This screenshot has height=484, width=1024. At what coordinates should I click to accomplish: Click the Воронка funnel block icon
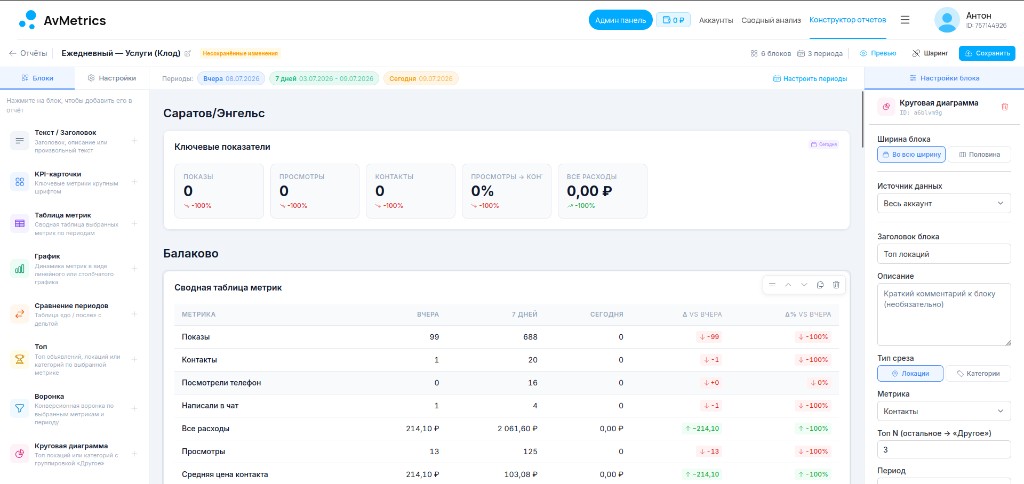point(19,409)
